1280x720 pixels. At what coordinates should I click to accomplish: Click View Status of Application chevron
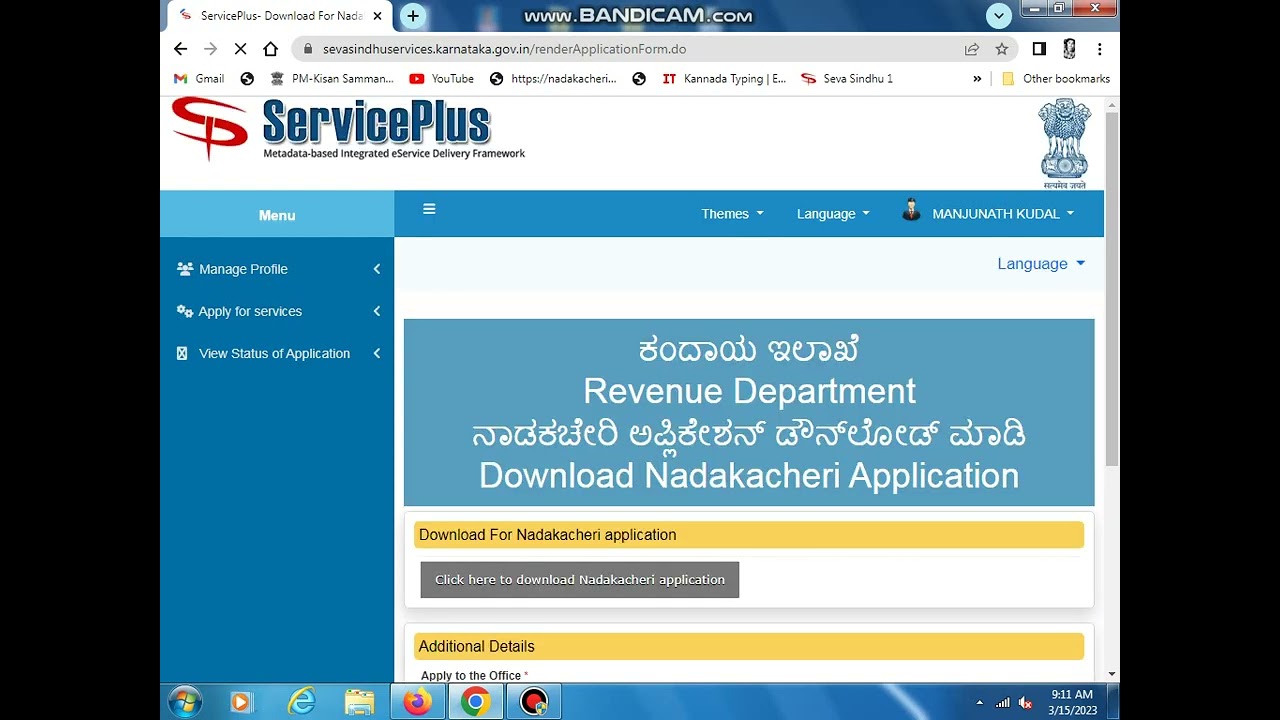(377, 353)
